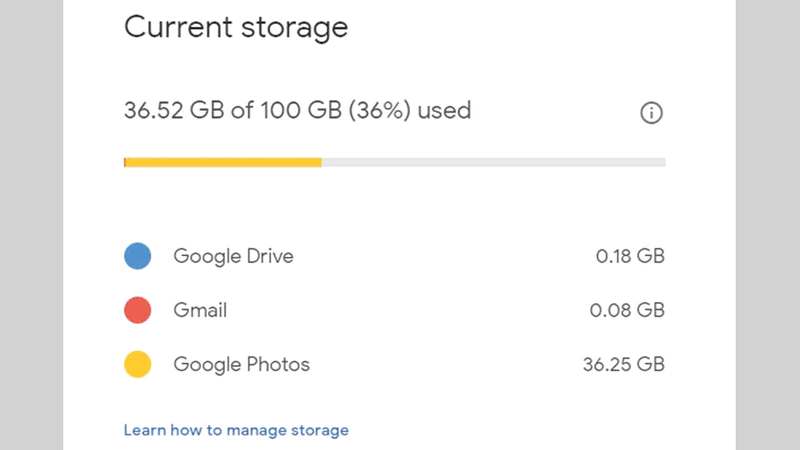The width and height of the screenshot is (800, 450).
Task: Click the yellow Google Photos dot
Action: point(137,364)
